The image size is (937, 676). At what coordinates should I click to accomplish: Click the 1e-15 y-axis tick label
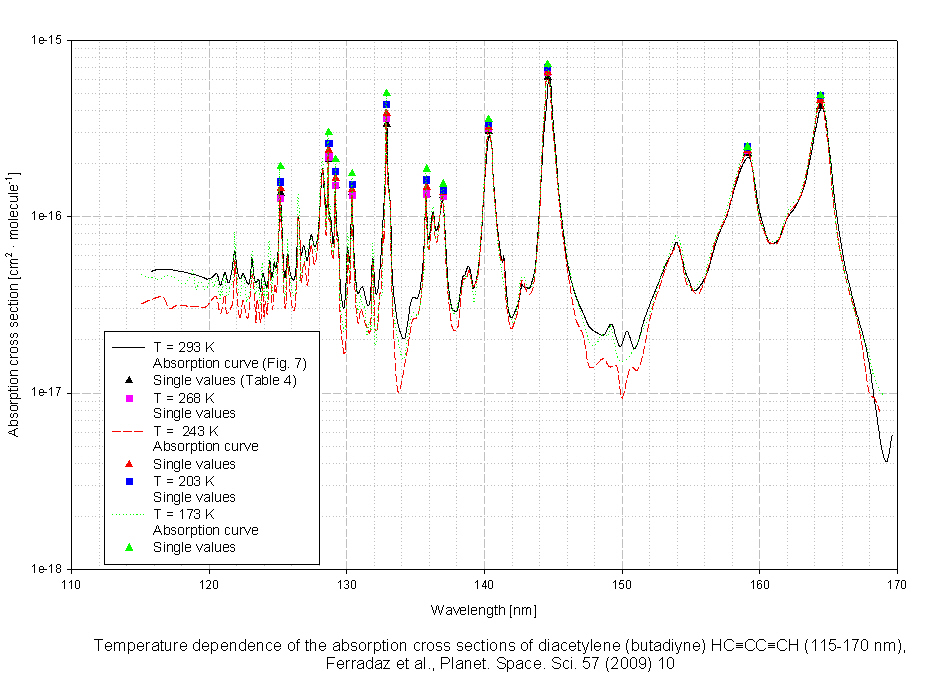[x=46, y=40]
